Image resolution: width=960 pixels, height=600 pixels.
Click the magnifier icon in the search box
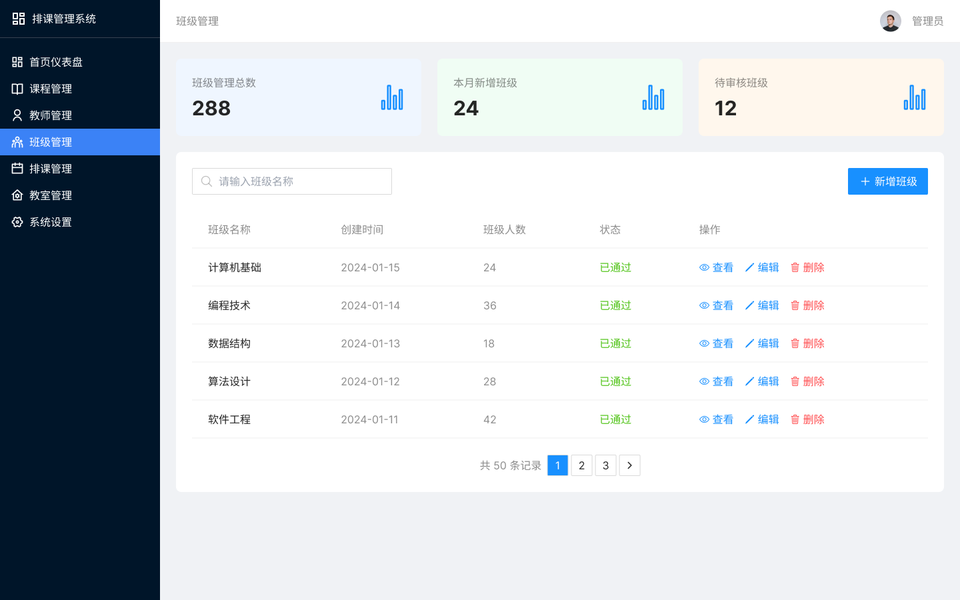(x=206, y=181)
